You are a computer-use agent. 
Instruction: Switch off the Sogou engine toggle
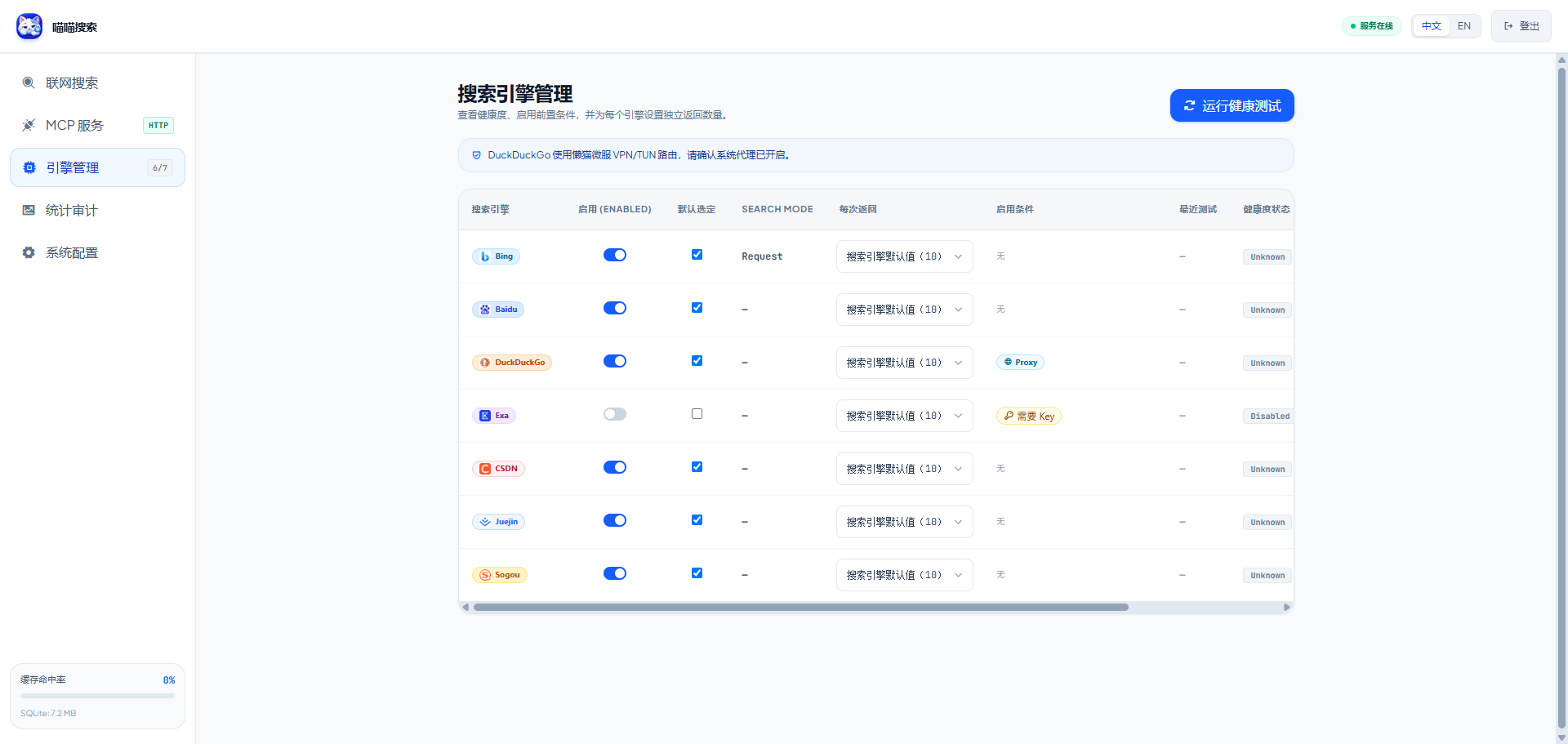tap(615, 573)
